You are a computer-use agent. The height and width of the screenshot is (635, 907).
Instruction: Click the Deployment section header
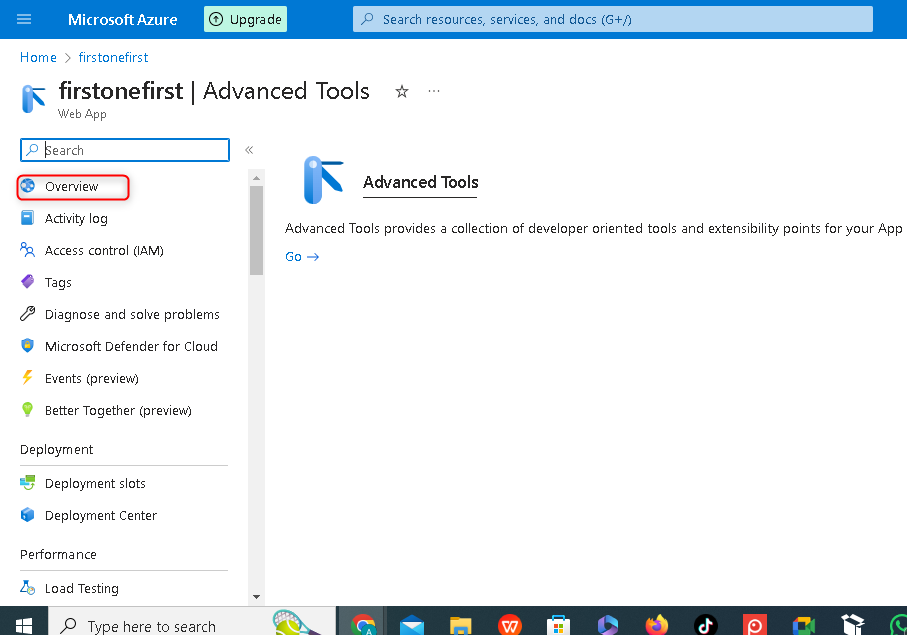click(56, 449)
